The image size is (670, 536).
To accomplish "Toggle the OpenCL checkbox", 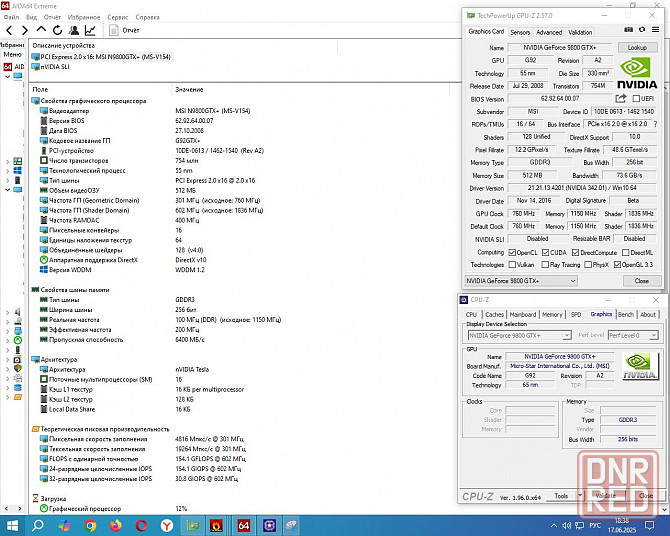I will (x=512, y=253).
